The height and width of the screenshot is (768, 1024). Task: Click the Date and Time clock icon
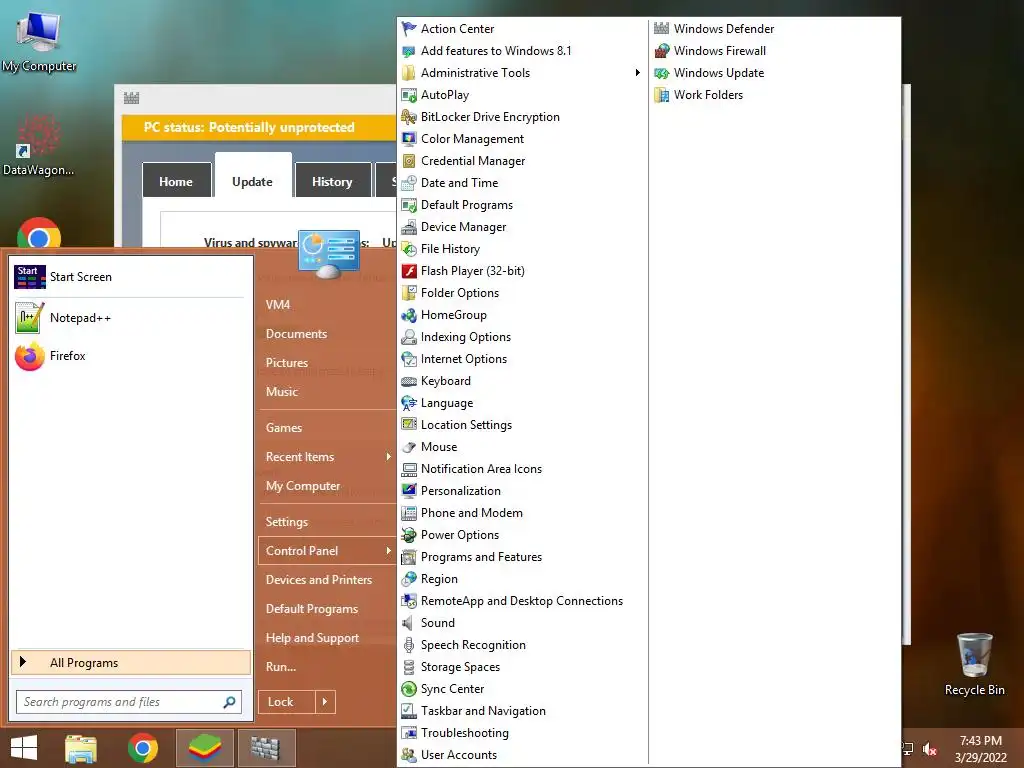409,183
